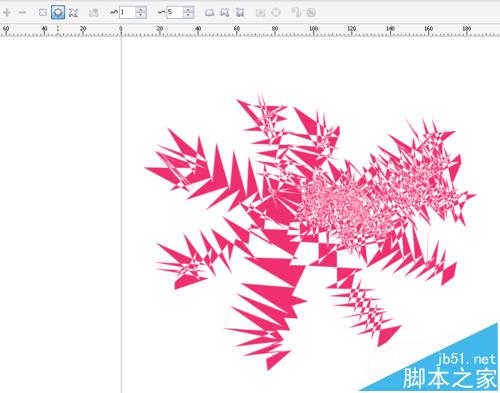Click the Convert to curves icon
The width and height of the screenshot is (500, 393).
click(x=276, y=13)
